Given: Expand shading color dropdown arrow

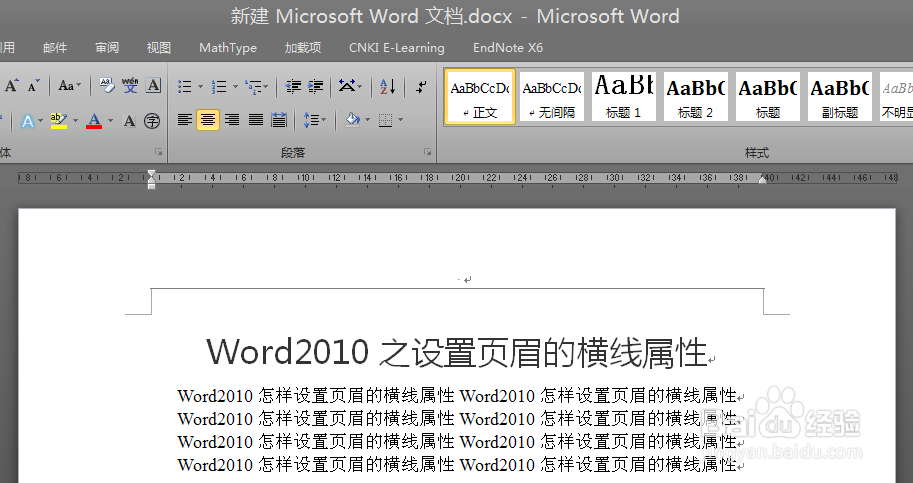Looking at the screenshot, I should coord(367,120).
